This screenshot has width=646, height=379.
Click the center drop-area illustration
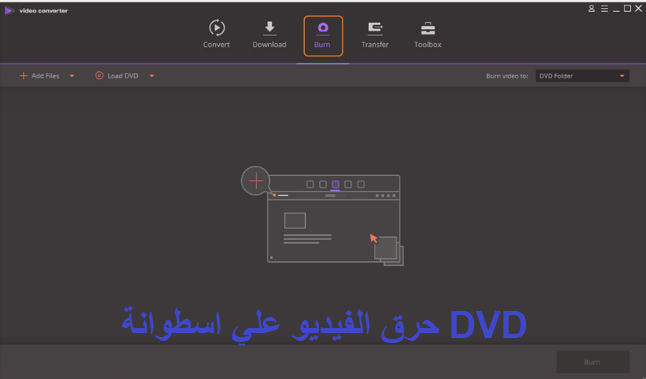pos(322,216)
